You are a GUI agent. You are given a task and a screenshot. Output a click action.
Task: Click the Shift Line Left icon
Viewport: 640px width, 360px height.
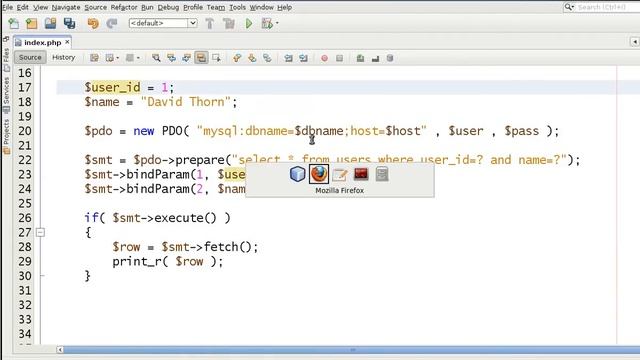point(288,58)
